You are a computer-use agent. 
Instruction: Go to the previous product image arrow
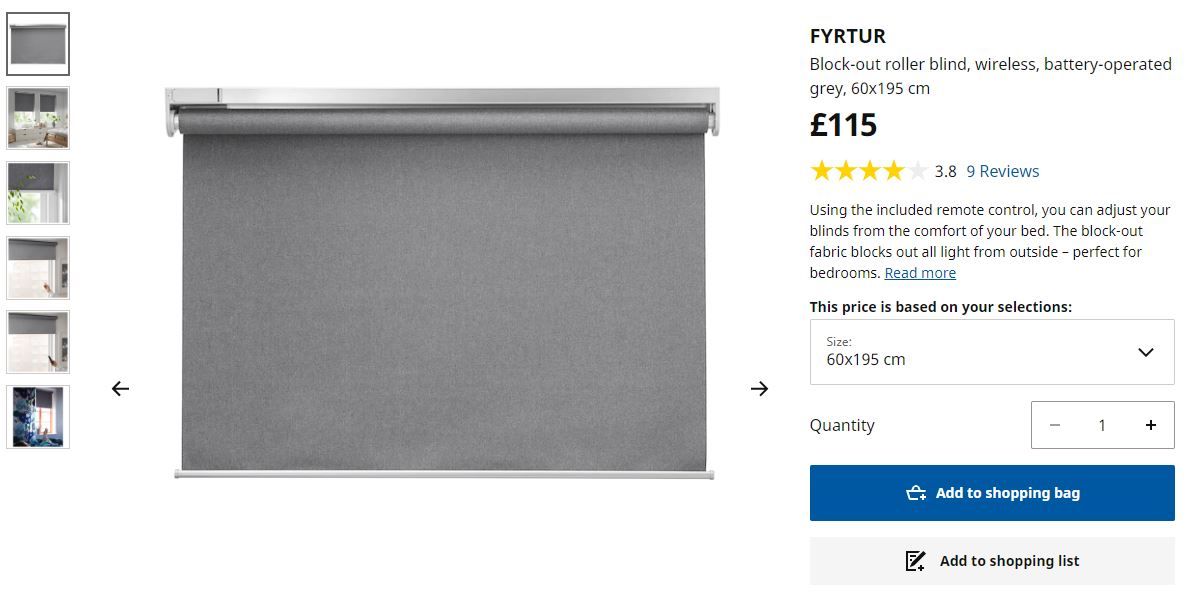tap(120, 389)
